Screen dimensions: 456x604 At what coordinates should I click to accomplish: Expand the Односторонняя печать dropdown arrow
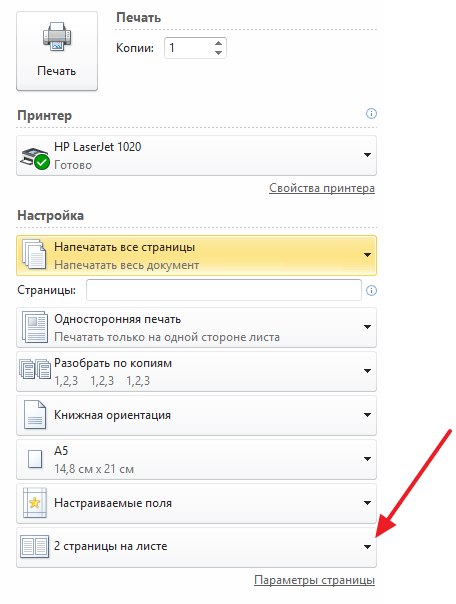(367, 327)
